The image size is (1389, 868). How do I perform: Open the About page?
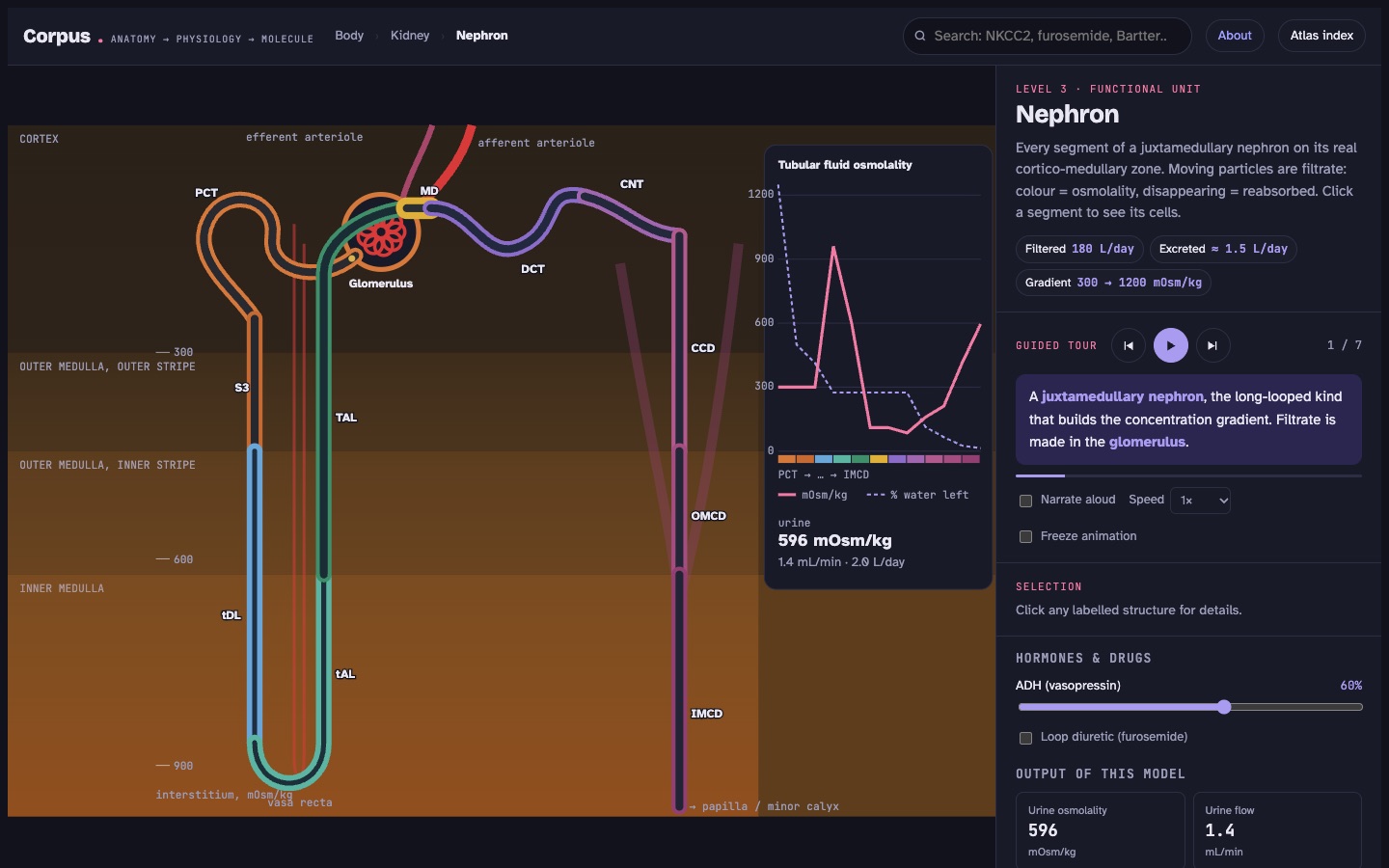[x=1235, y=36]
